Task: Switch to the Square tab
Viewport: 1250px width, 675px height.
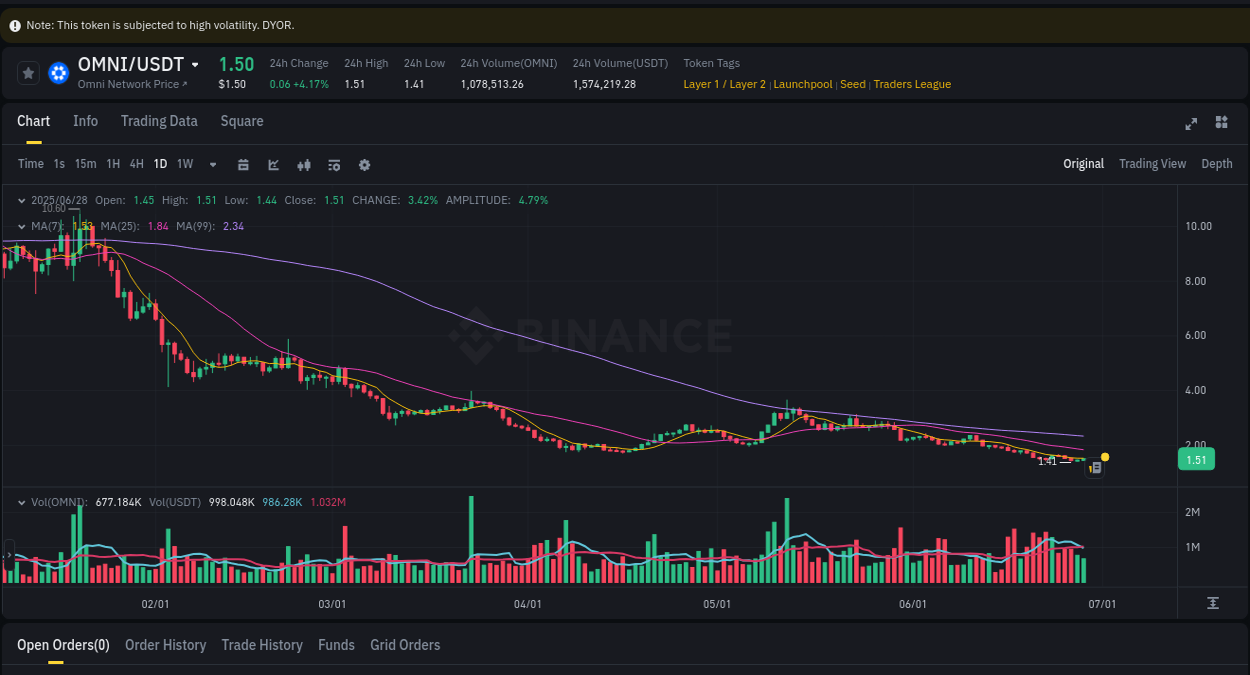Action: (241, 121)
